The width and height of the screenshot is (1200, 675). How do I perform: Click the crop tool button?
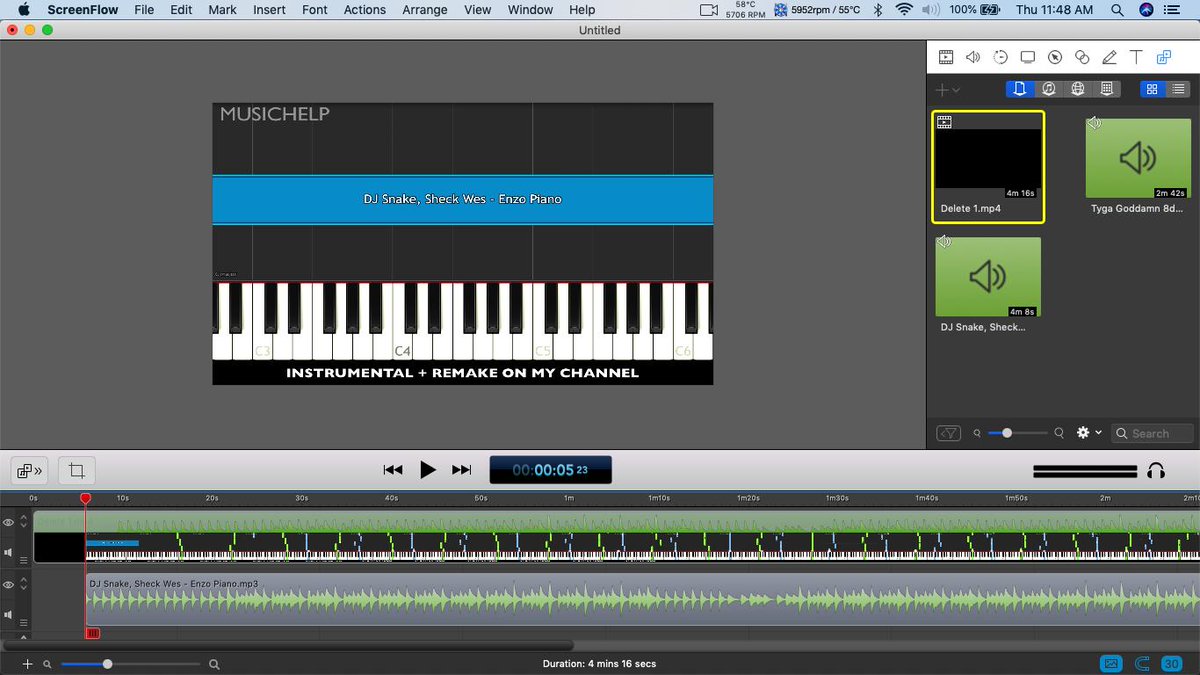click(76, 470)
